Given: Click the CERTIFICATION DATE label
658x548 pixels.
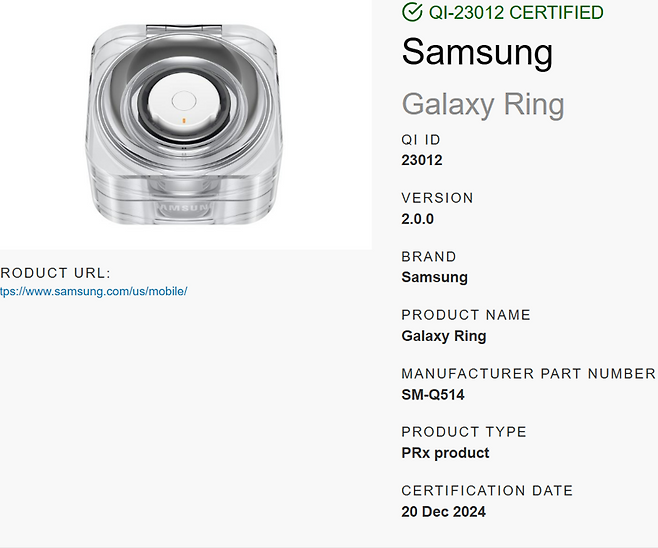Looking at the screenshot, I should tap(487, 491).
